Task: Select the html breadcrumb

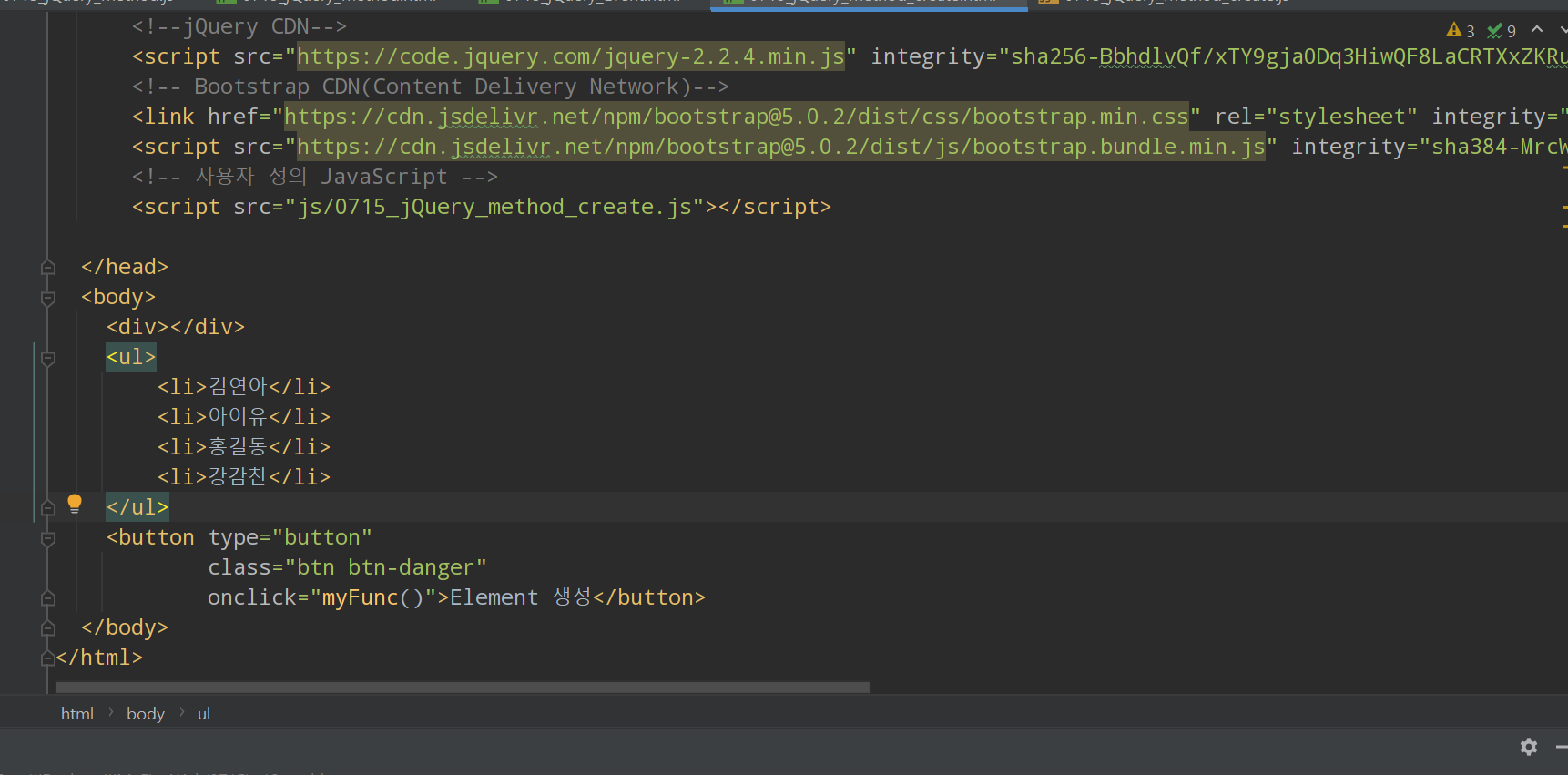Action: click(x=77, y=714)
